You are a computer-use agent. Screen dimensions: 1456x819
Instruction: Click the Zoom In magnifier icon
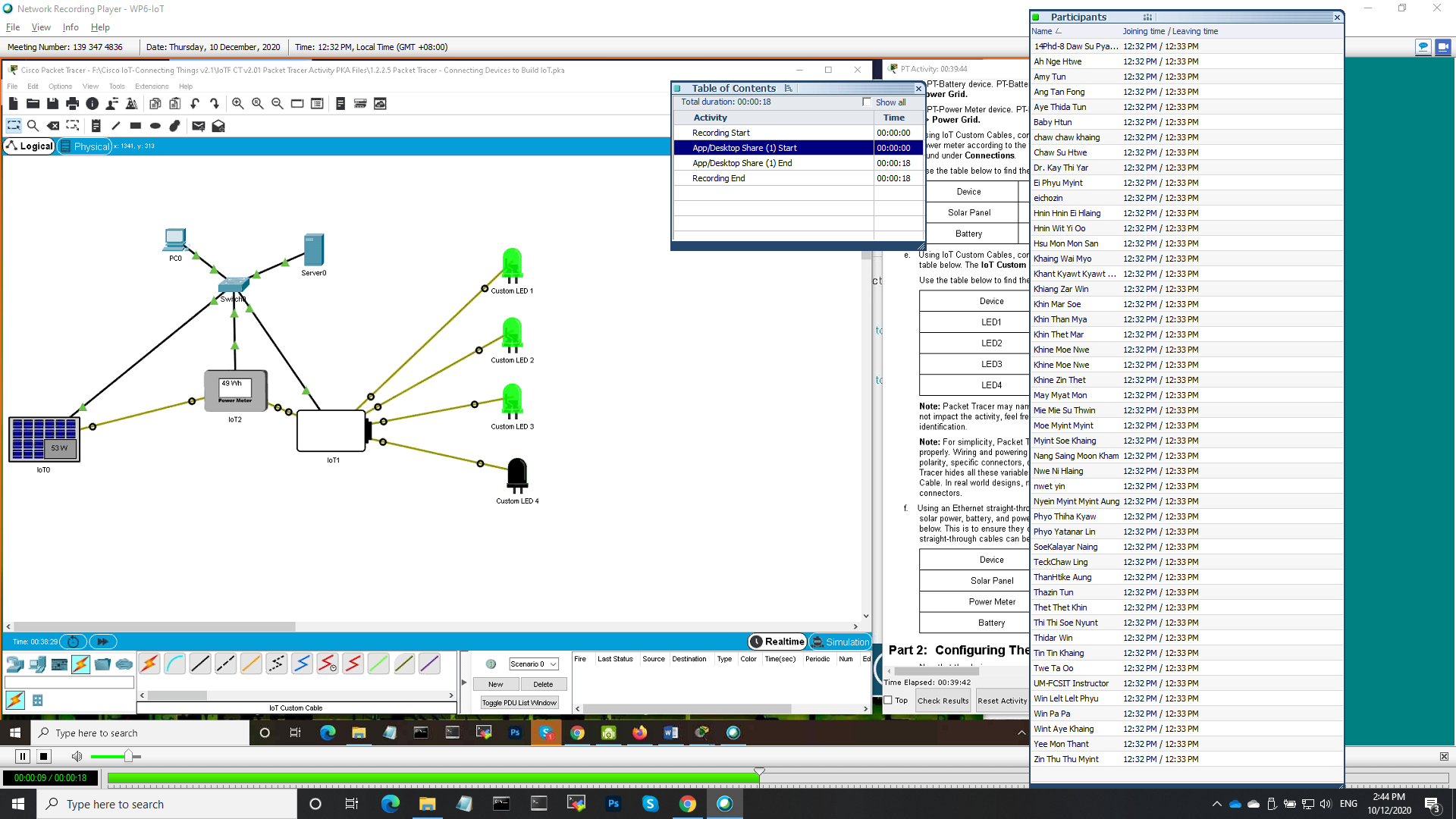pos(237,104)
